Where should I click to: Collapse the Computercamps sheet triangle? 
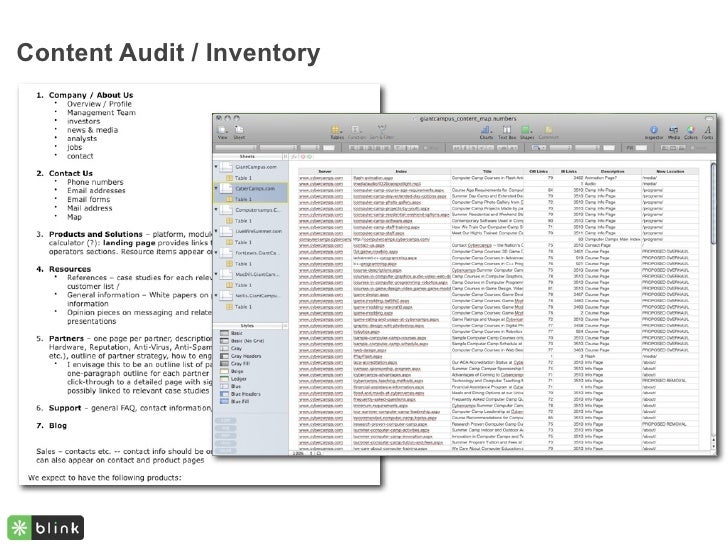tap(216, 209)
